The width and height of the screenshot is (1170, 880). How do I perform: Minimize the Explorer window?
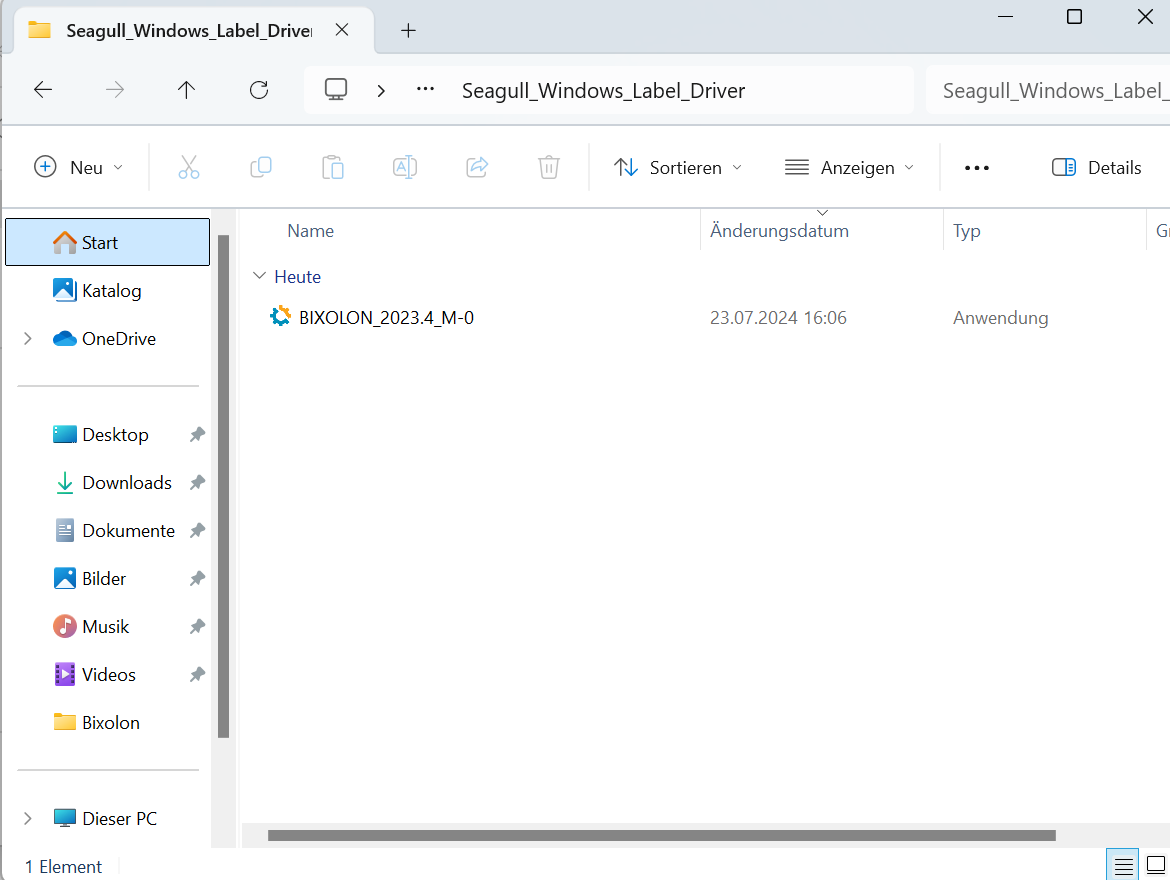coord(1005,16)
